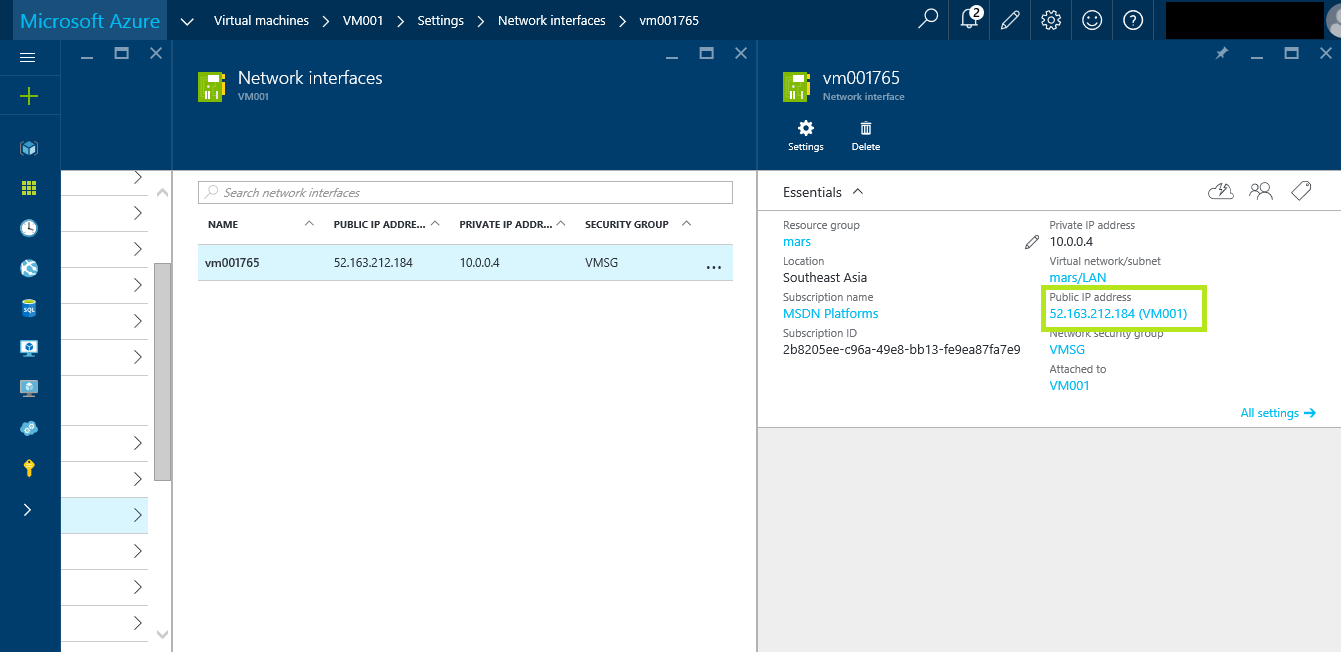
Task: Go to Virtual machines breadcrumb
Action: tap(261, 20)
